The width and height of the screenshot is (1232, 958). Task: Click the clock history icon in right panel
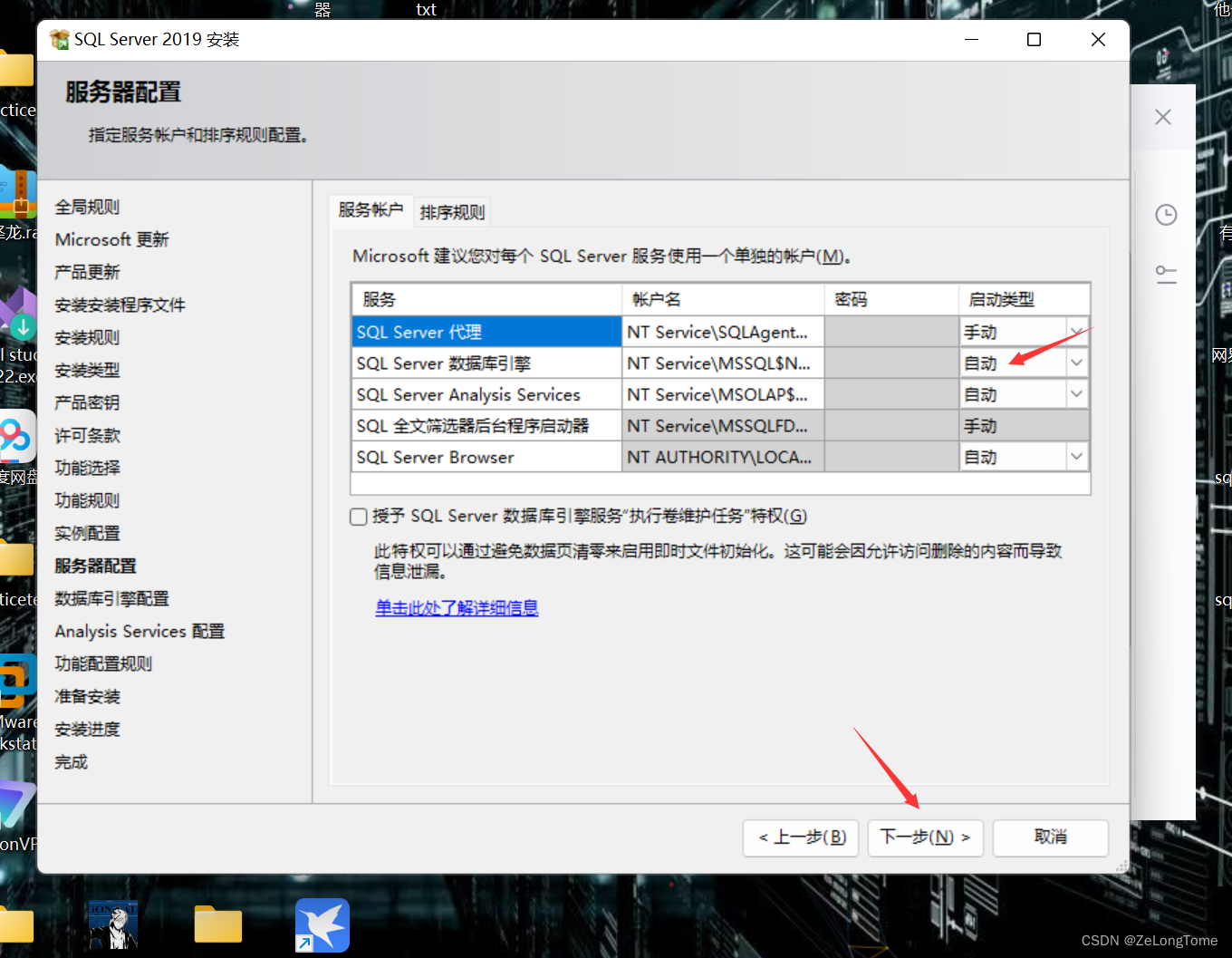pos(1166,215)
